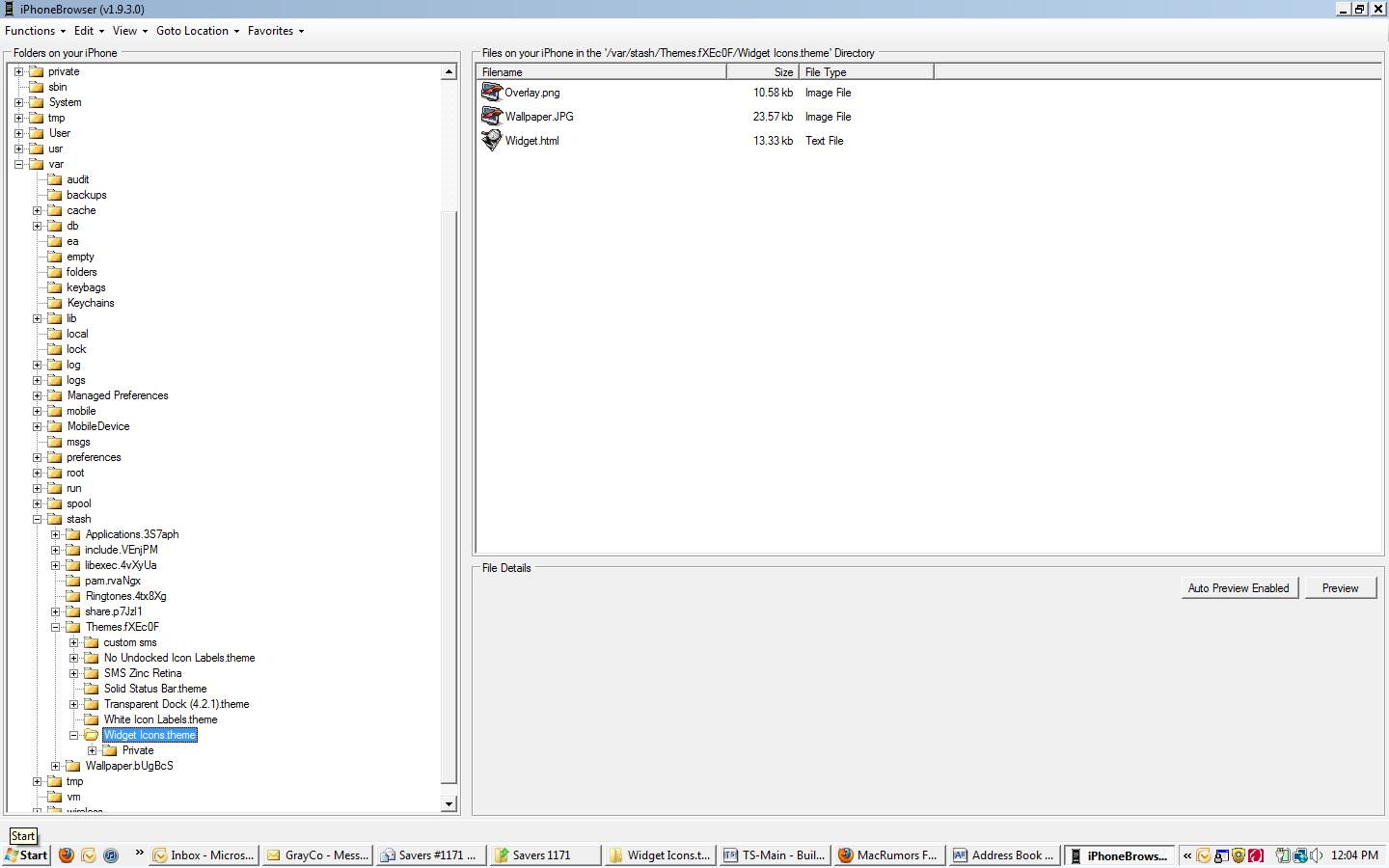Click the Keychains folder icon
Viewport: 1389px width, 868px height.
54,303
